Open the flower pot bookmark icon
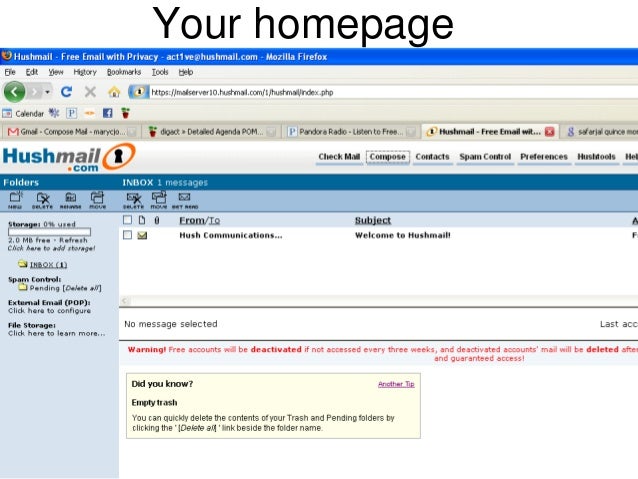This screenshot has height=479, width=638. 125,113
